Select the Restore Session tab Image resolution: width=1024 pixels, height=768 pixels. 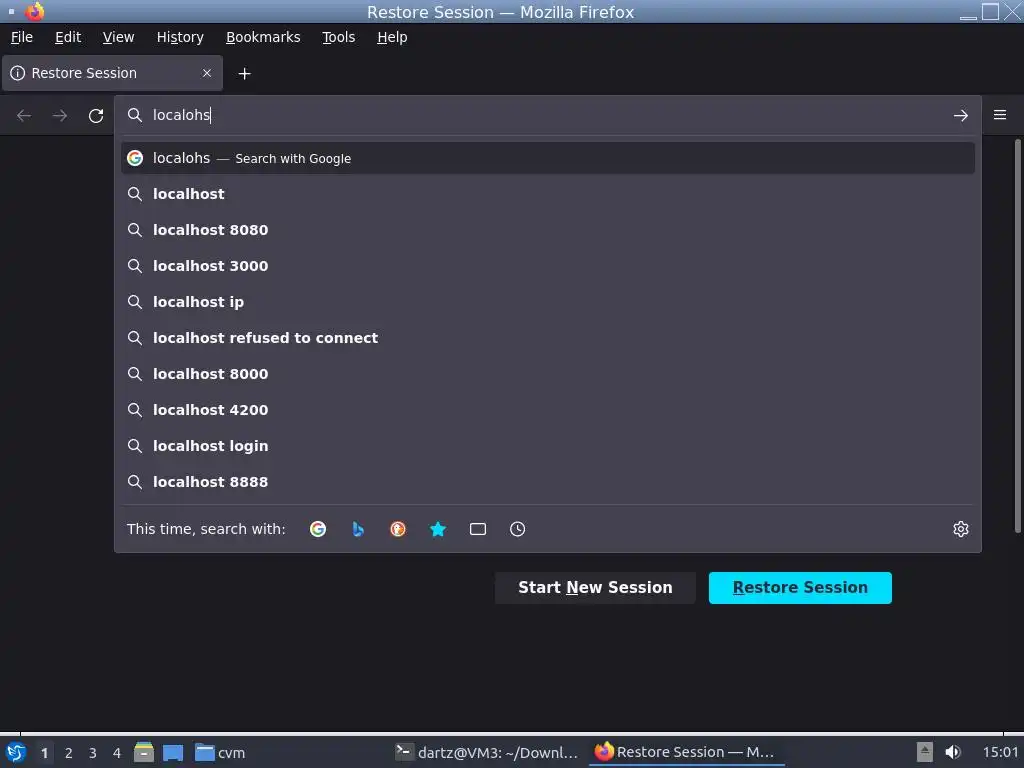(112, 73)
